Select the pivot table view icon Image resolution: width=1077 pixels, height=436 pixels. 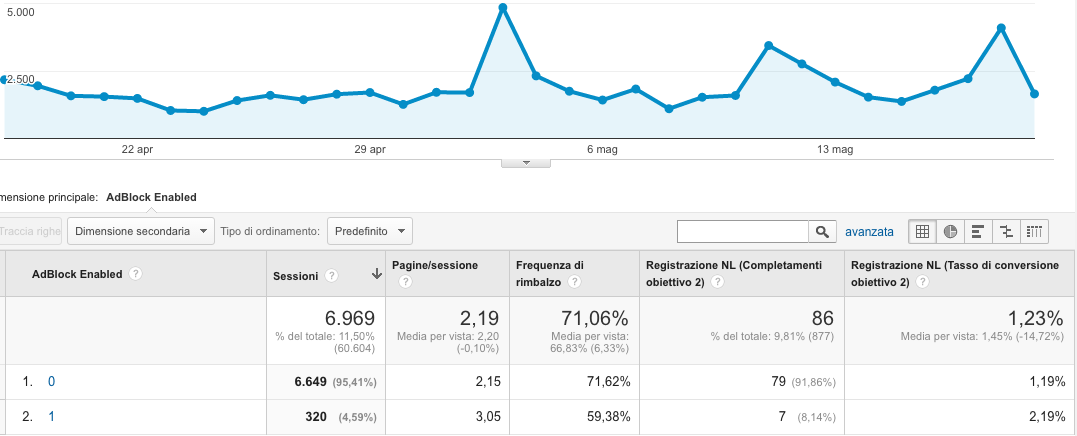pos(1034,232)
